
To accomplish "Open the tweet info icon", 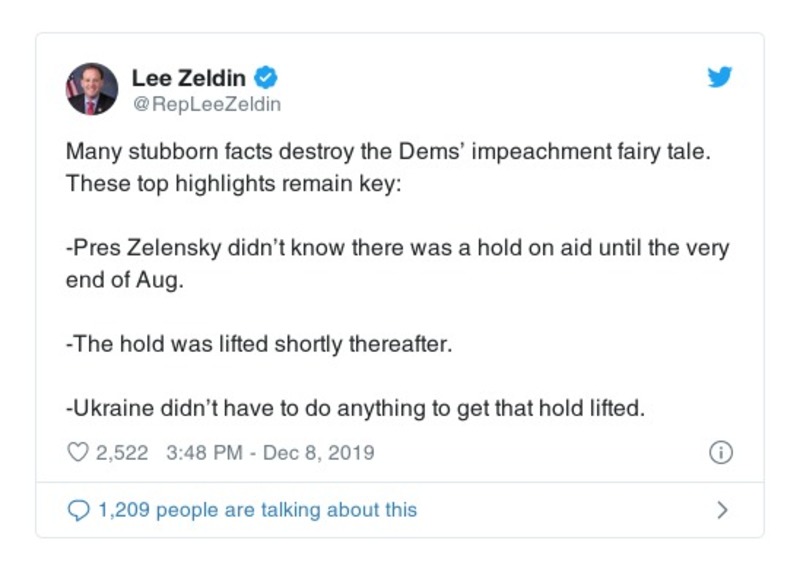I will click(719, 453).
